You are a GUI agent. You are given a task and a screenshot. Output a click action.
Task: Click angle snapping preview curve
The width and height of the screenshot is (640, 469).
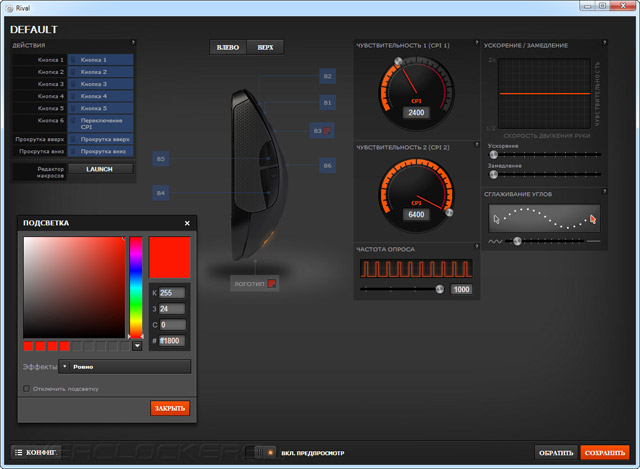pyautogui.click(x=544, y=218)
